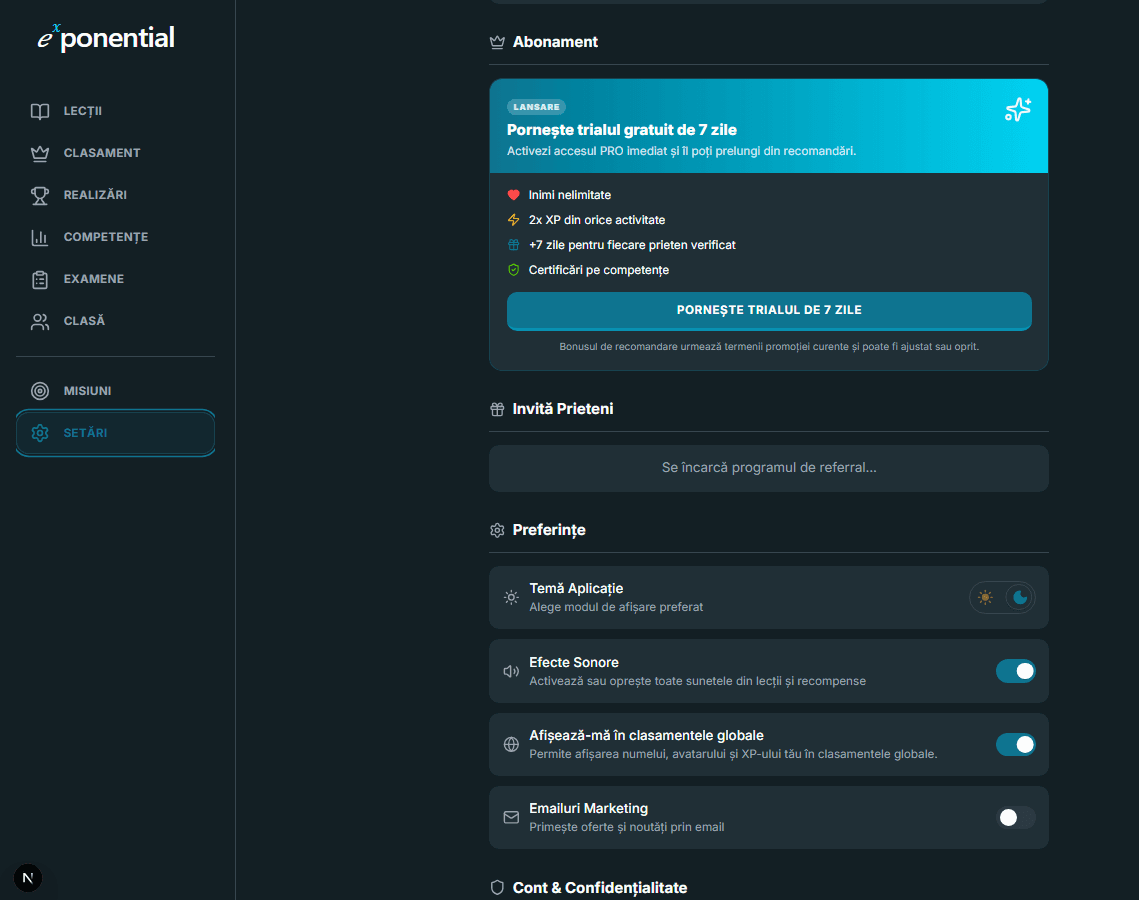Click the 'Abonament' section heading

[x=555, y=42]
